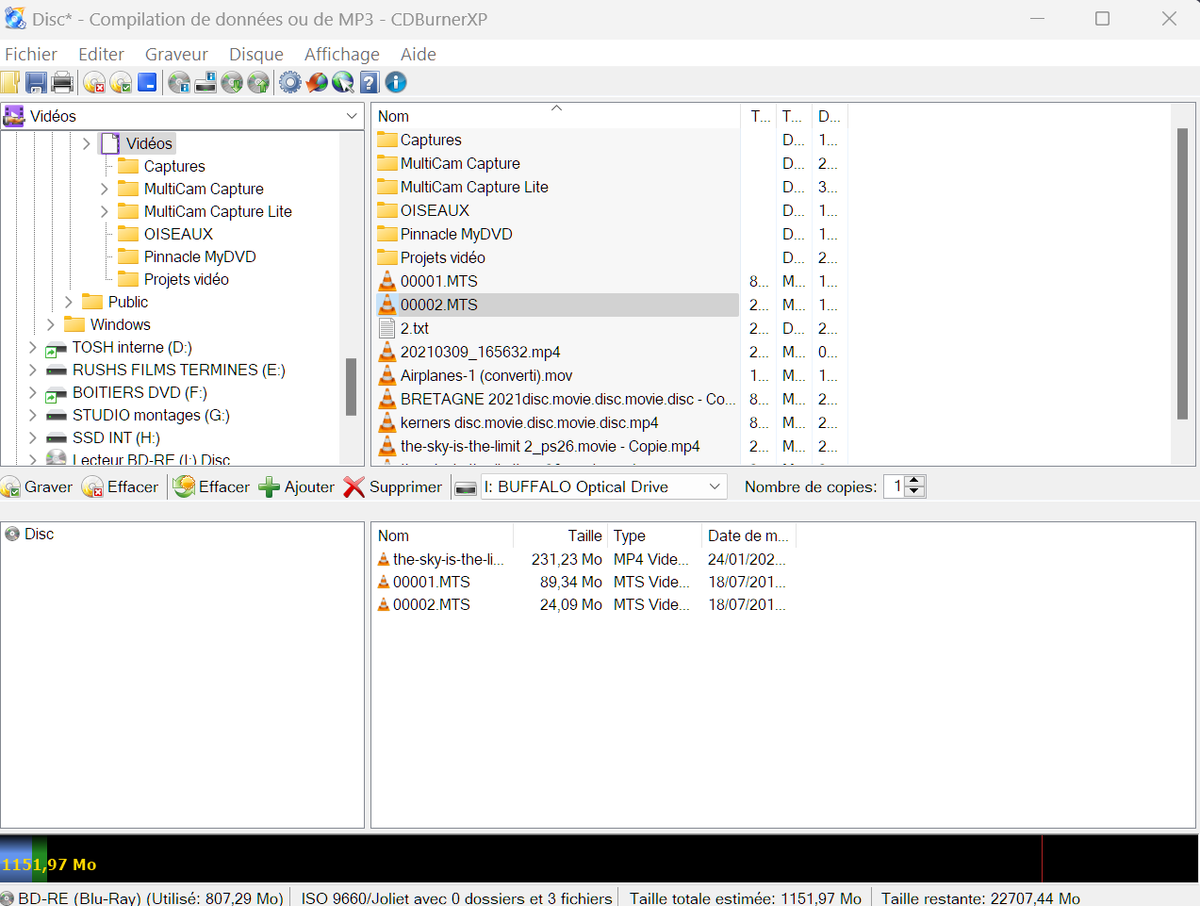Viewport: 1200px width, 906px height.
Task: Click the disc information icon in the top toolbar
Action: click(x=180, y=83)
